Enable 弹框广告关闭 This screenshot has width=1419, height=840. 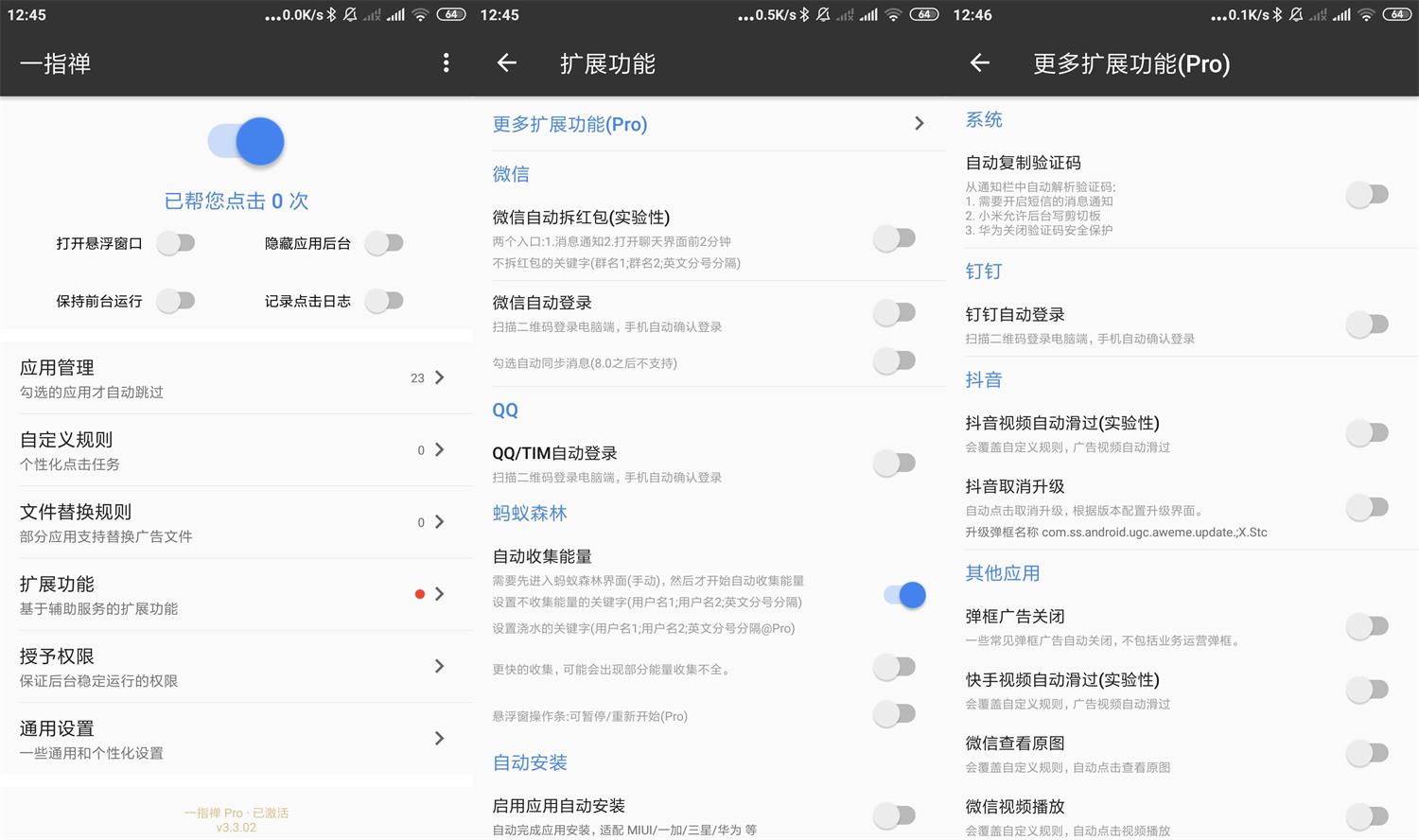[1367, 626]
